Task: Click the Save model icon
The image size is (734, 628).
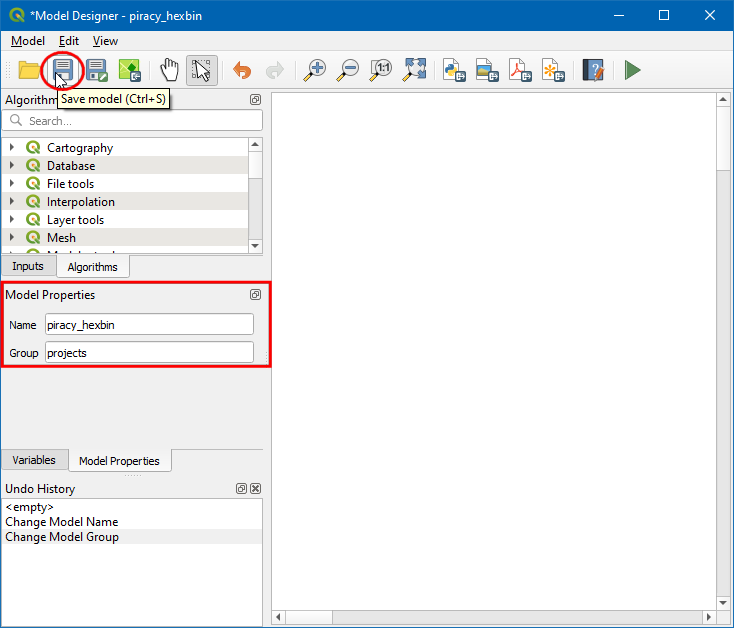Action: [x=62, y=70]
